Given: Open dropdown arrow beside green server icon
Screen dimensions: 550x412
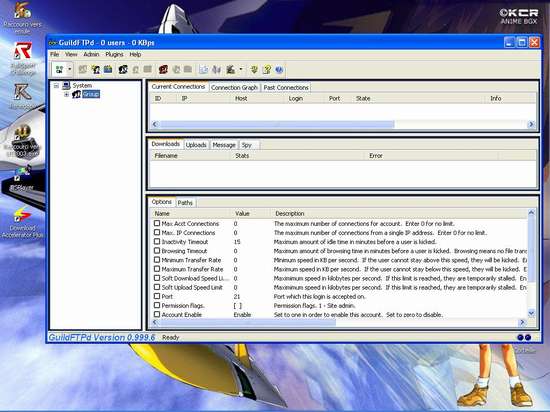Looking at the screenshot, I should point(69,69).
